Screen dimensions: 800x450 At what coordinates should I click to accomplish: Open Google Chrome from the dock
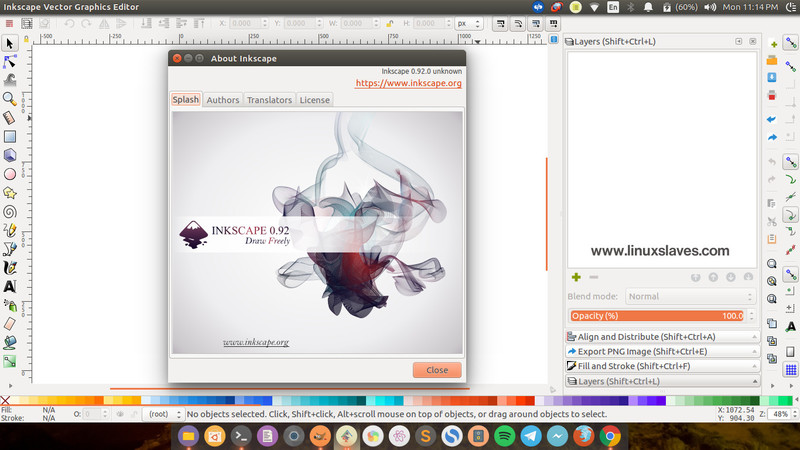[610, 436]
